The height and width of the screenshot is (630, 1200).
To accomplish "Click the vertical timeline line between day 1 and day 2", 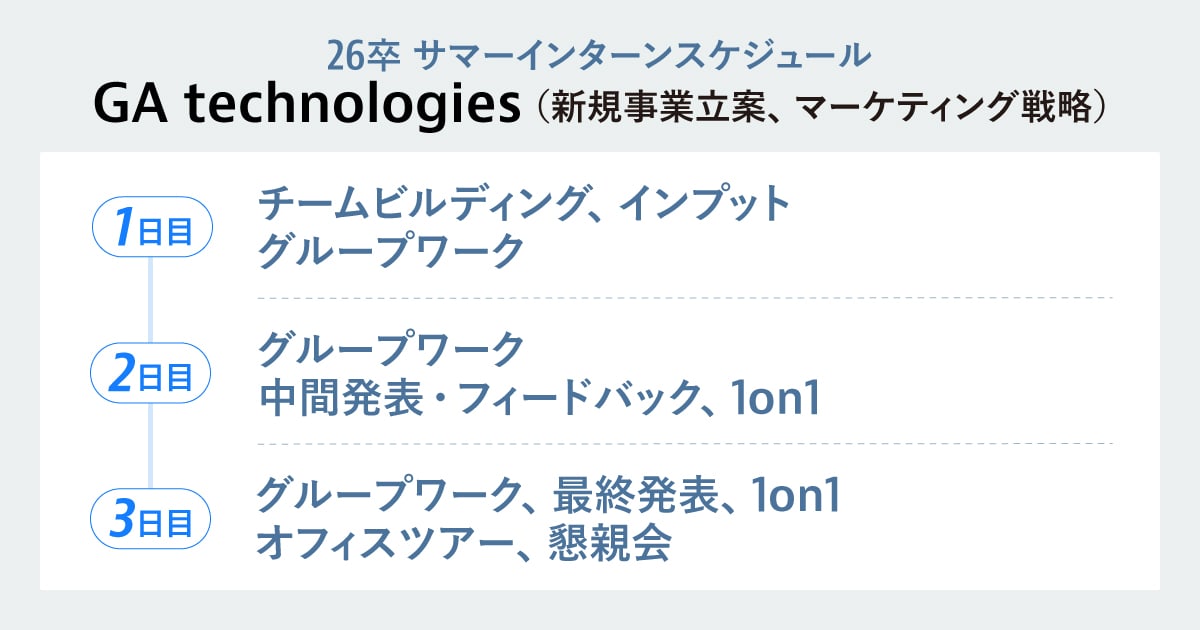I will point(150,300).
